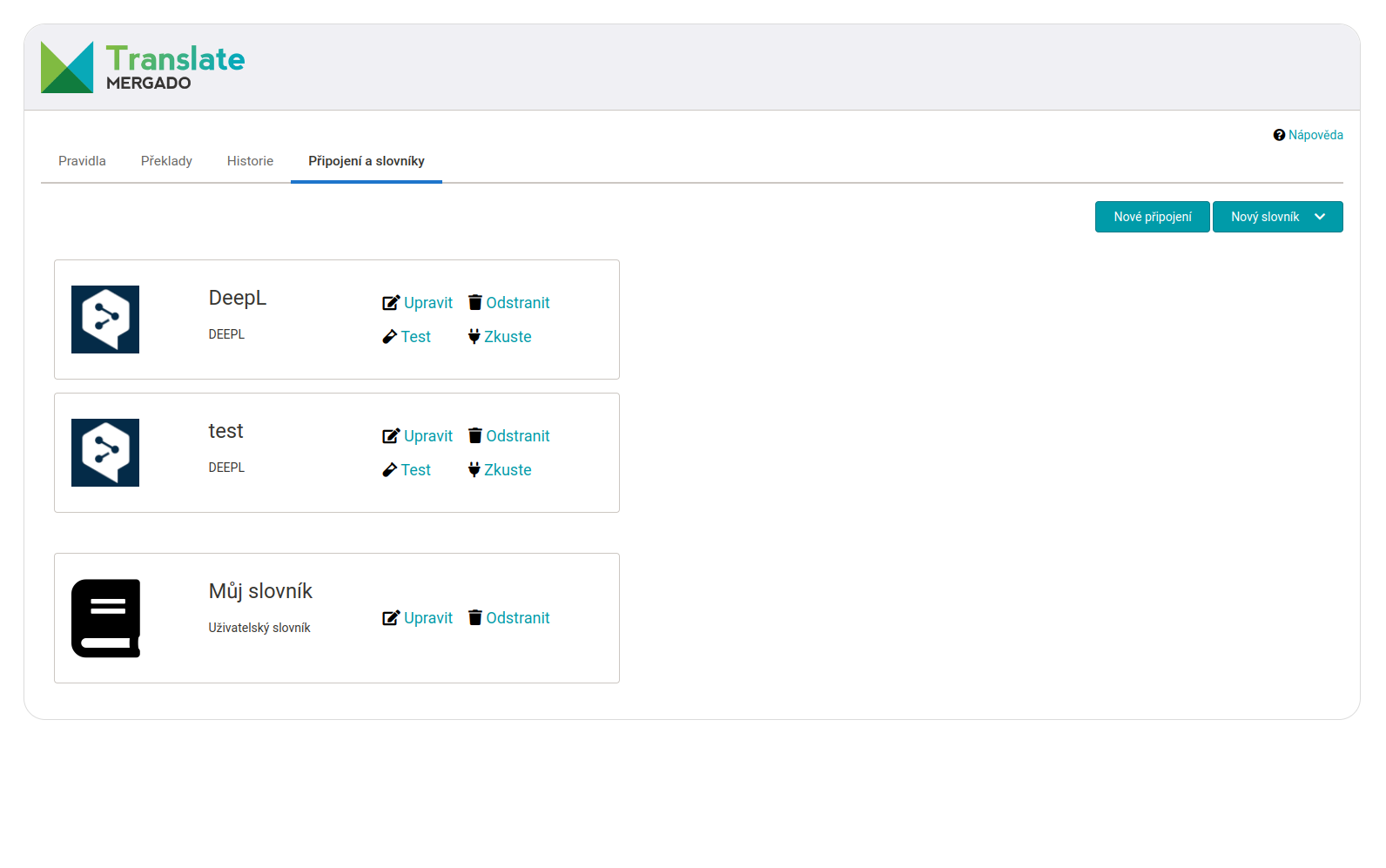Click the Test link for DeepL connection
Screen dimensions: 1386x868
pyautogui.click(x=416, y=337)
